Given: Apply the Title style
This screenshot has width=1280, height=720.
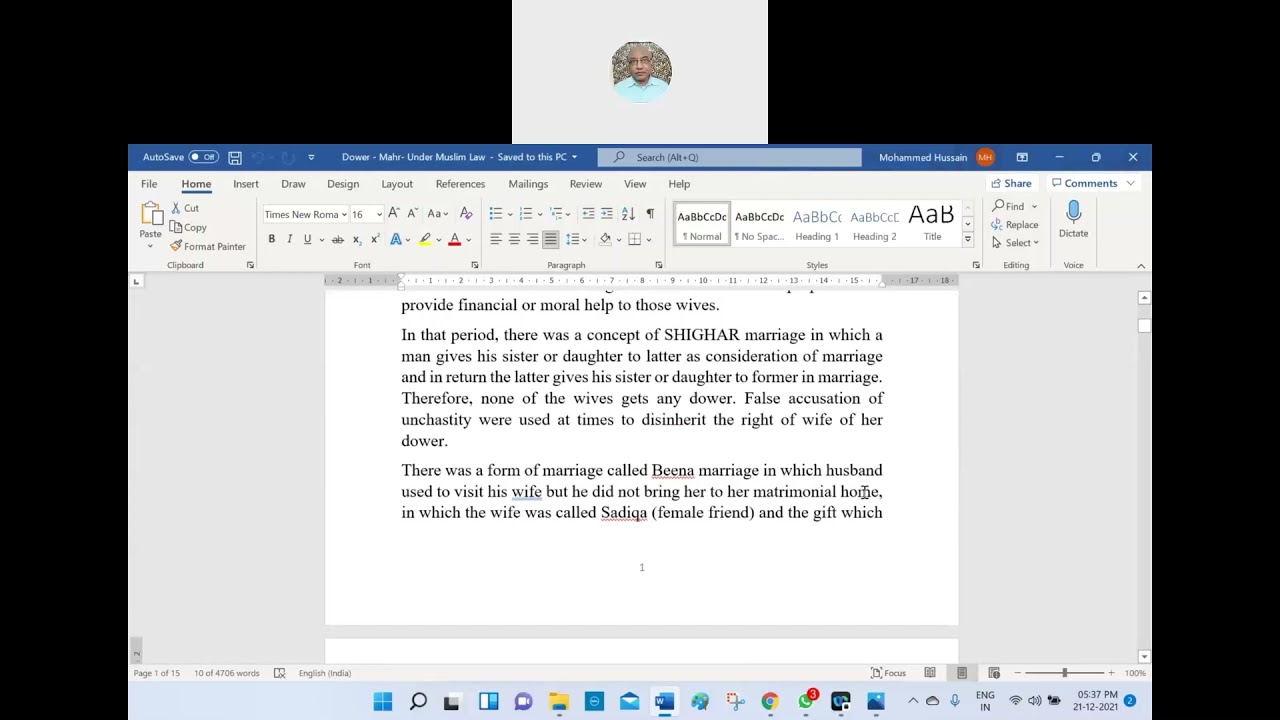Looking at the screenshot, I should pos(932,226).
